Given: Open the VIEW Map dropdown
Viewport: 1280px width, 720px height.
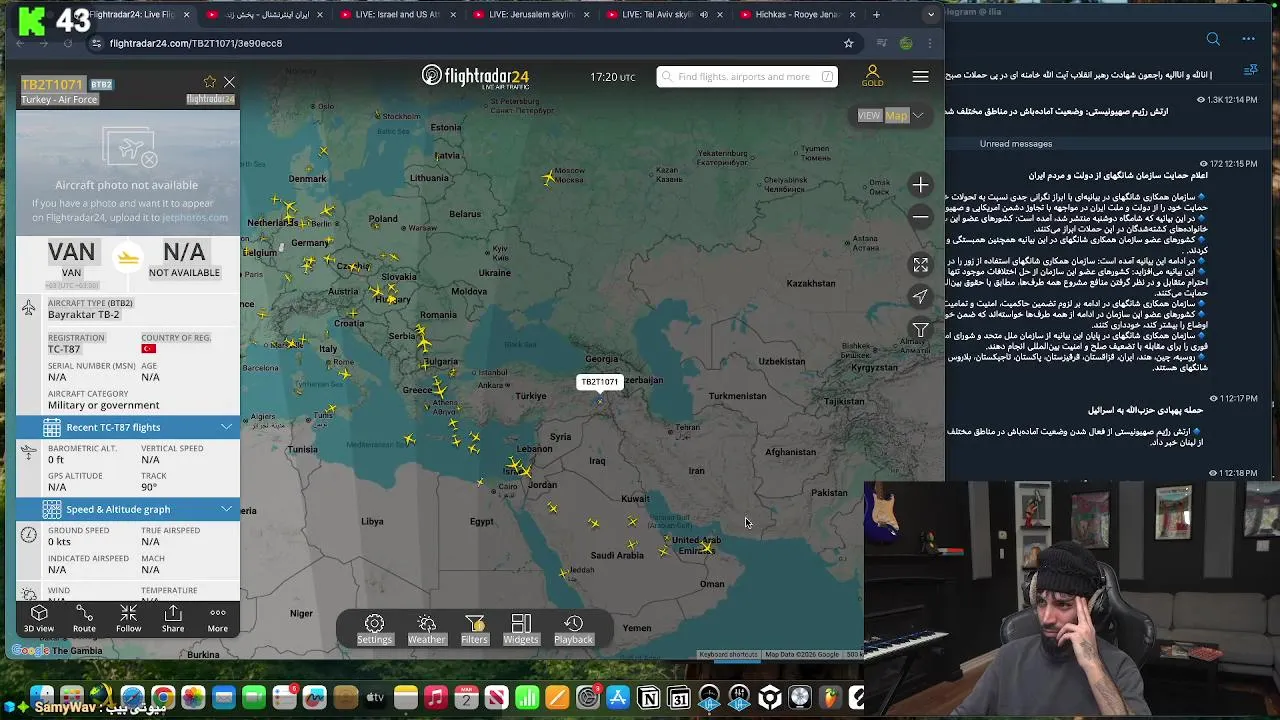Looking at the screenshot, I should pos(889,115).
